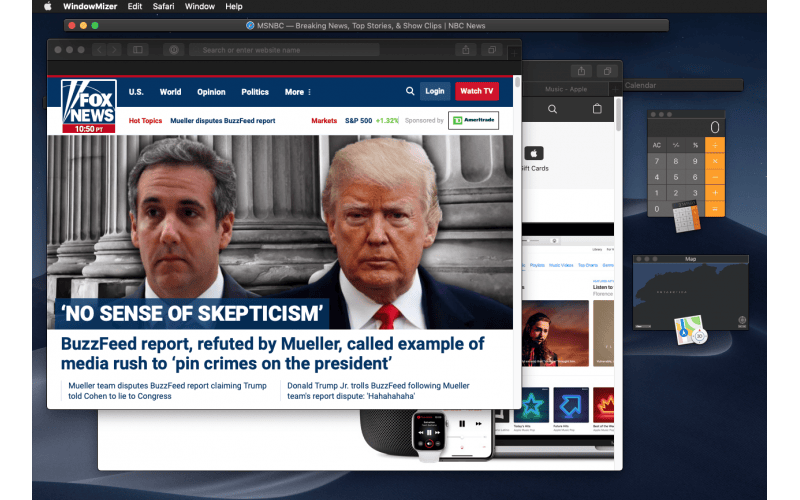The height and width of the screenshot is (500, 800).
Task: Click the rolled-up Calendar window title bar
Action: tap(683, 85)
